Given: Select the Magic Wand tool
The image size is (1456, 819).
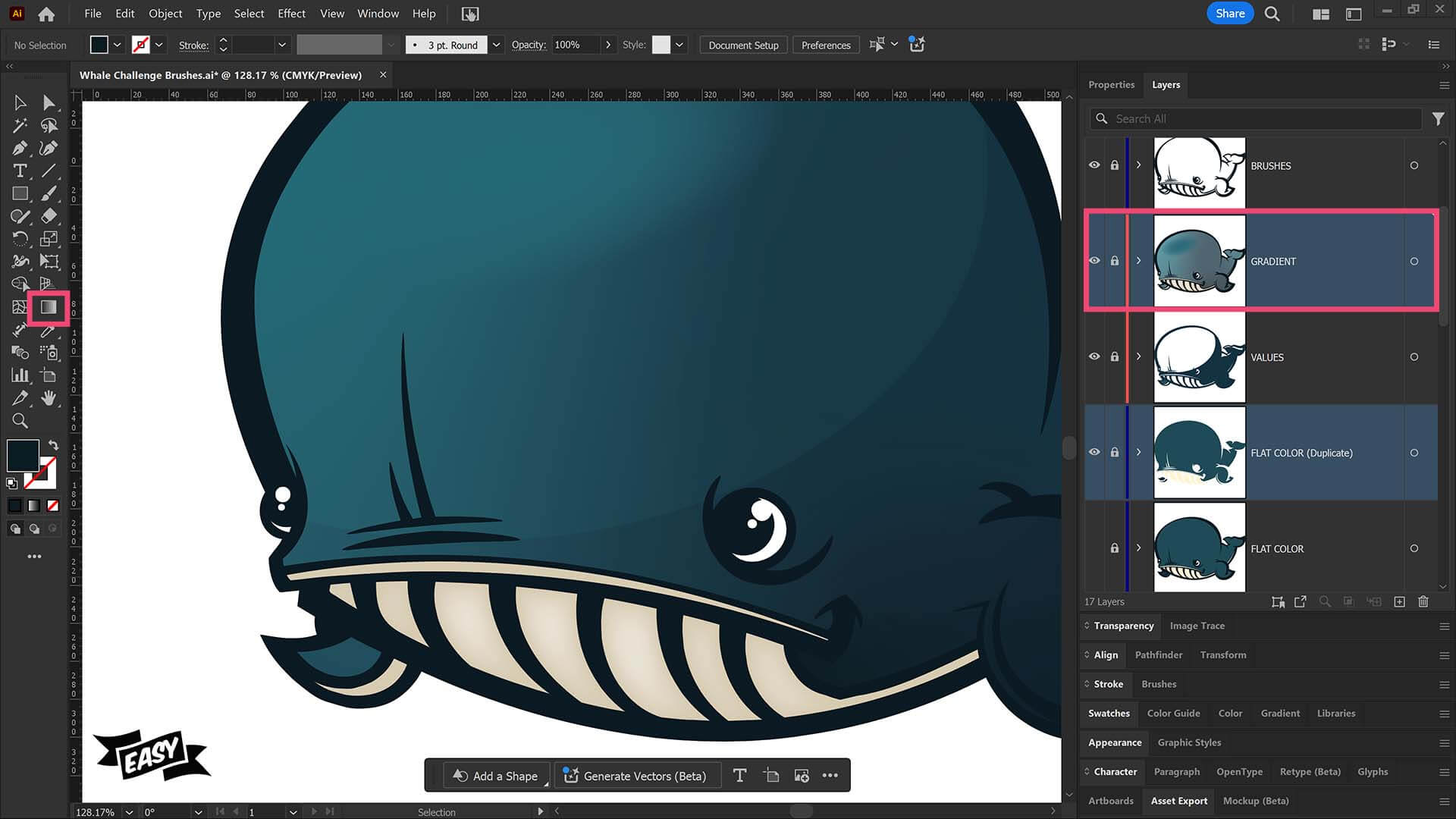Looking at the screenshot, I should point(20,125).
